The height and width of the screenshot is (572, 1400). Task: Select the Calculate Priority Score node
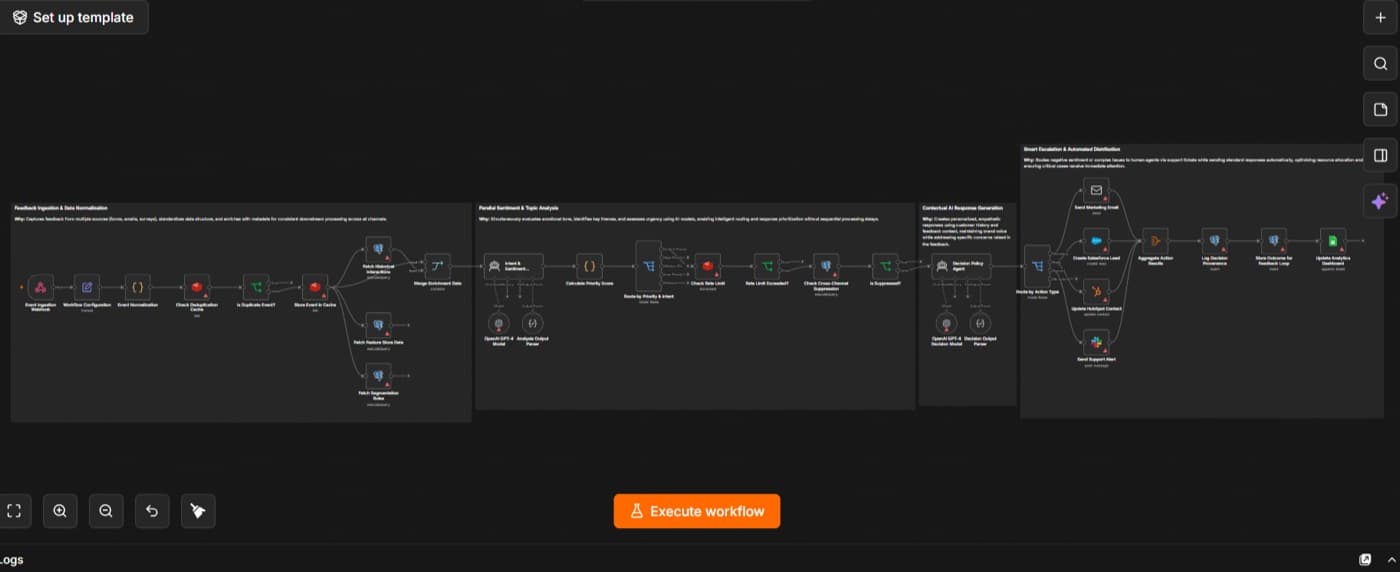coord(589,266)
